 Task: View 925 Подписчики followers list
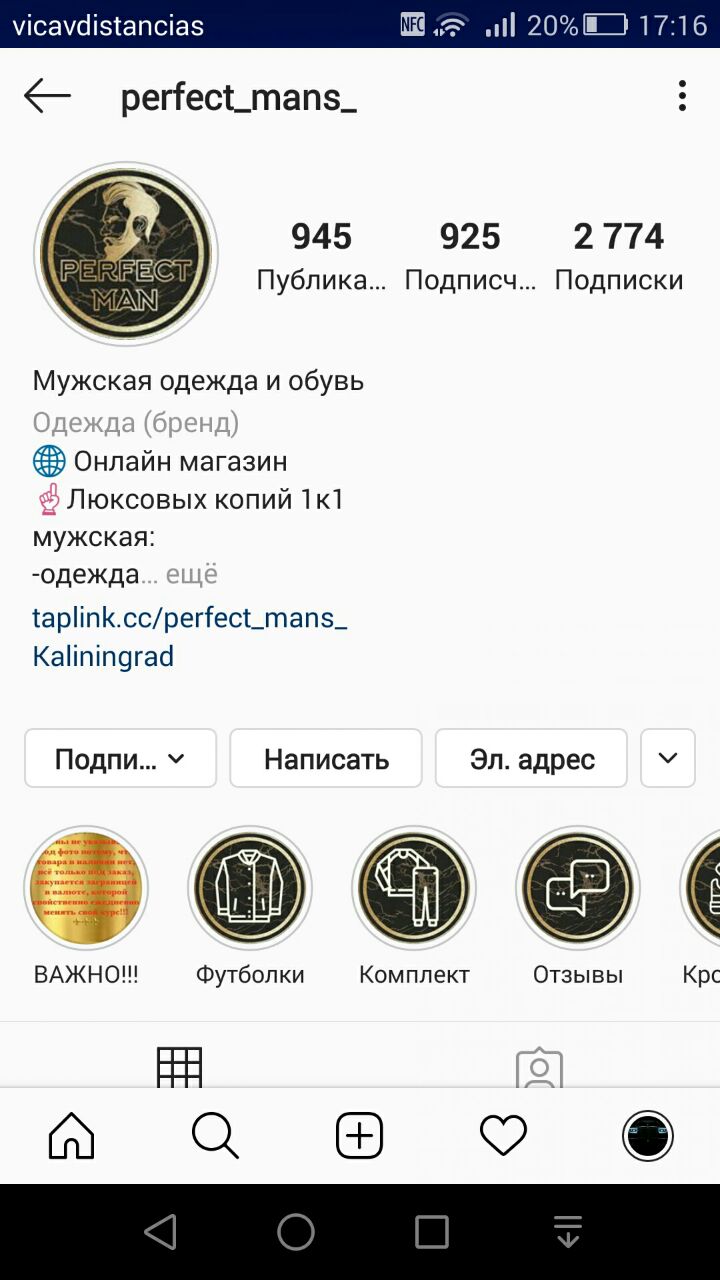click(x=470, y=256)
